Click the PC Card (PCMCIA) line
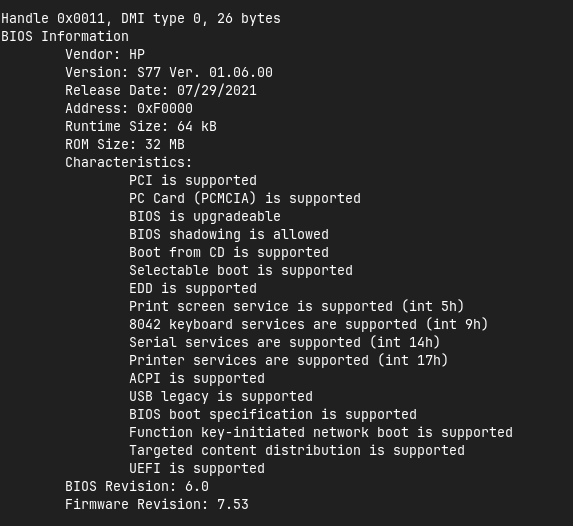The height and width of the screenshot is (526, 573). (245, 198)
